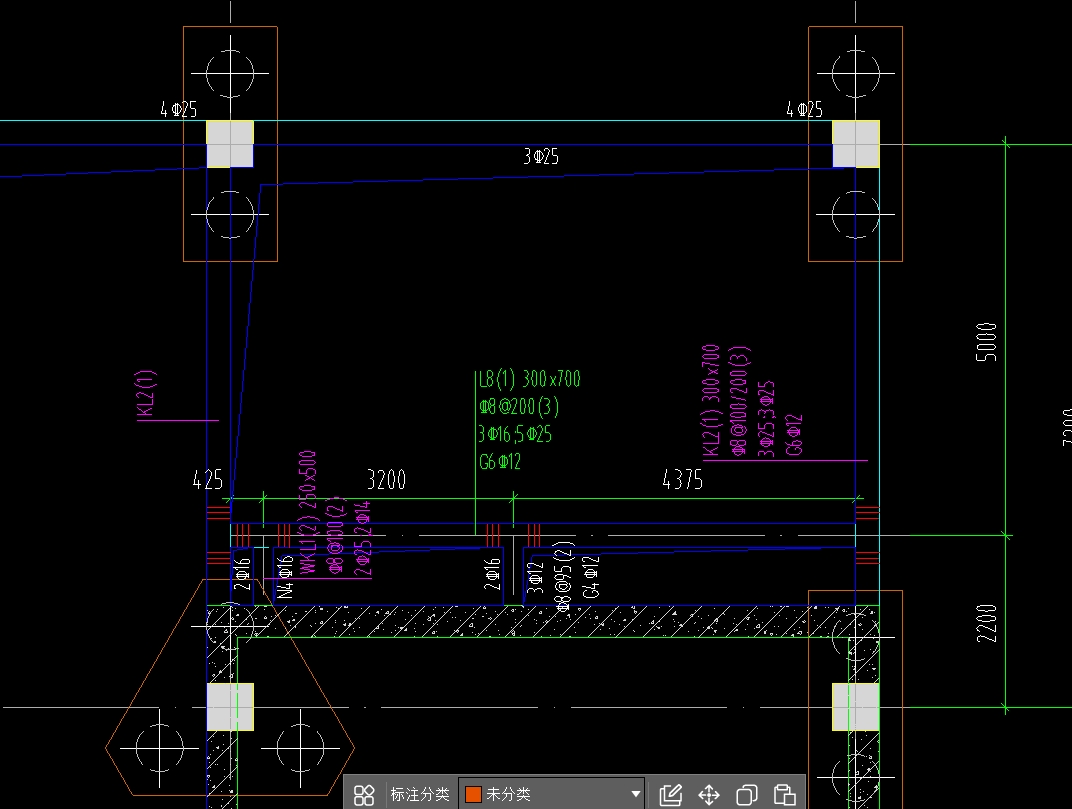Select the 3Φ25 beam rebar label
Viewport: 1072px width, 809px height.
click(541, 157)
